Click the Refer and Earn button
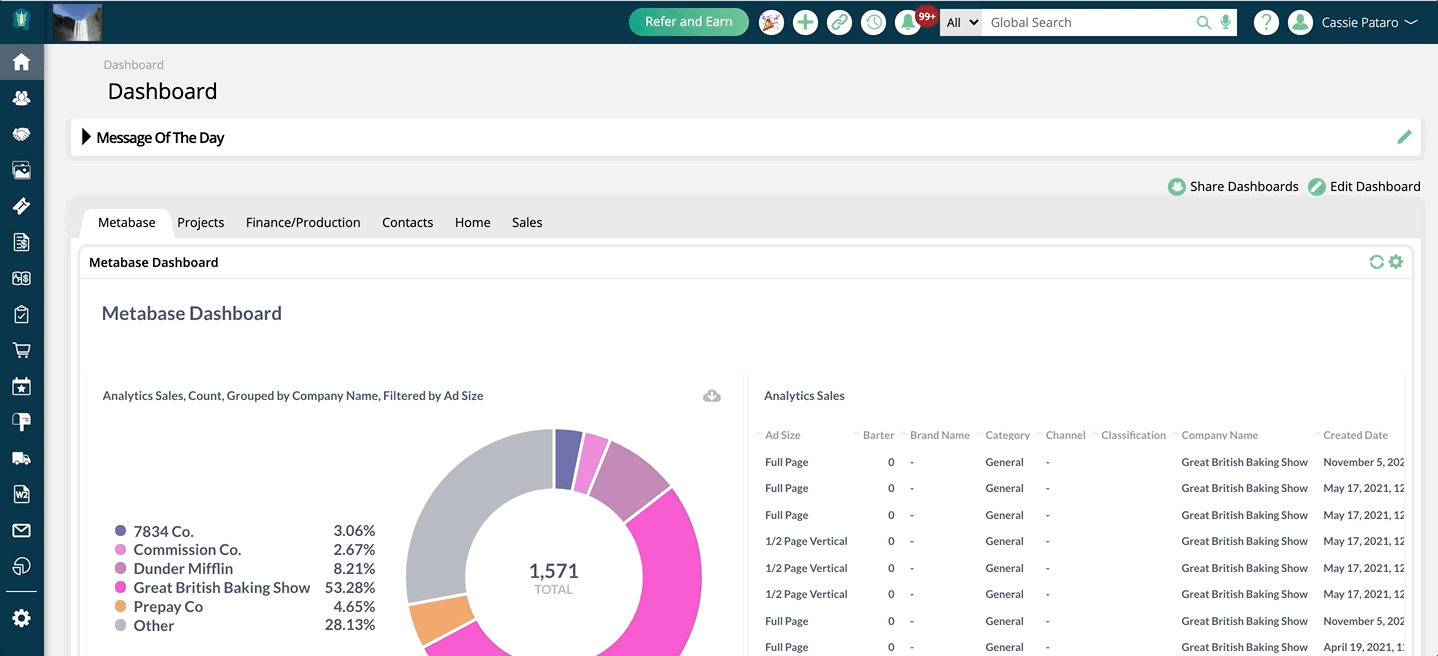Viewport: 1438px width, 656px height. coord(689,22)
